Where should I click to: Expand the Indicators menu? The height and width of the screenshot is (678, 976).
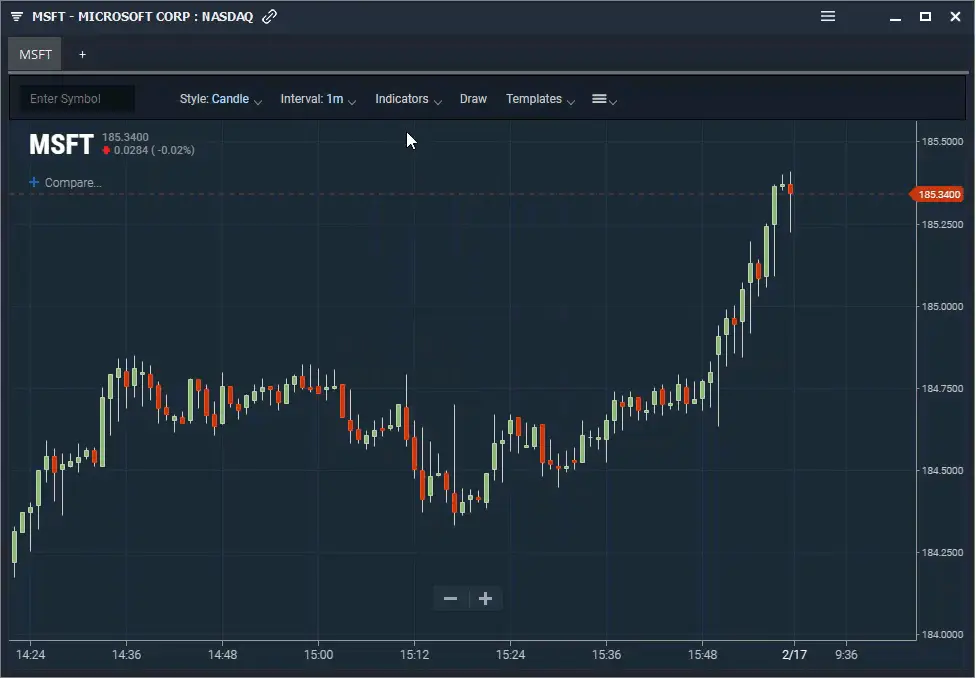pos(408,99)
